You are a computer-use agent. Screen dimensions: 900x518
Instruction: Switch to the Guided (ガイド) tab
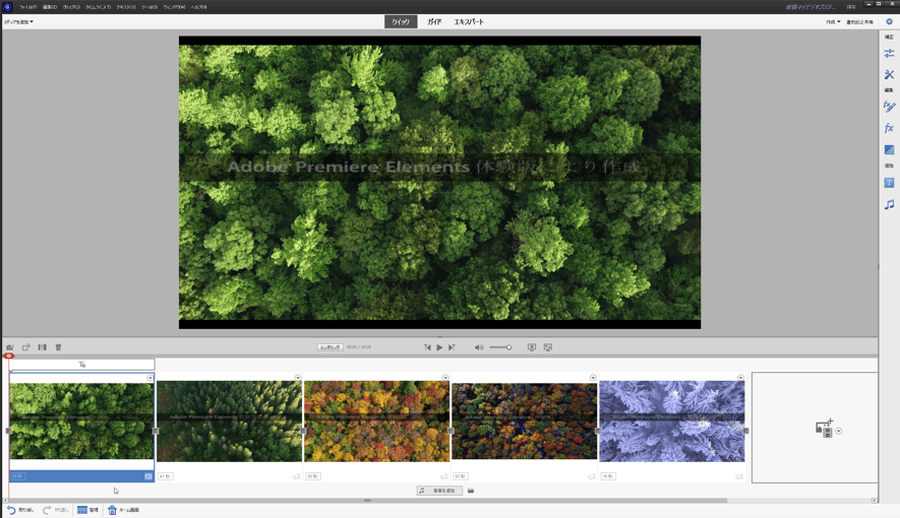pos(434,22)
